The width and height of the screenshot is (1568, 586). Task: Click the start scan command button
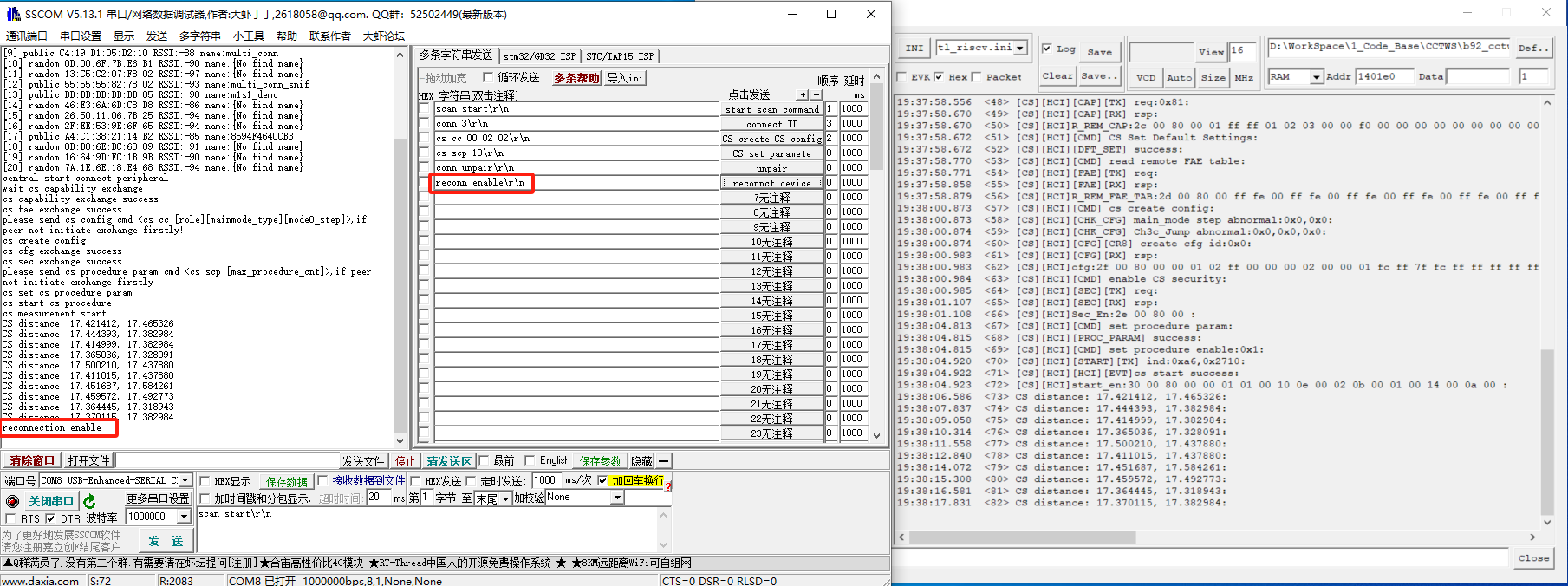771,109
